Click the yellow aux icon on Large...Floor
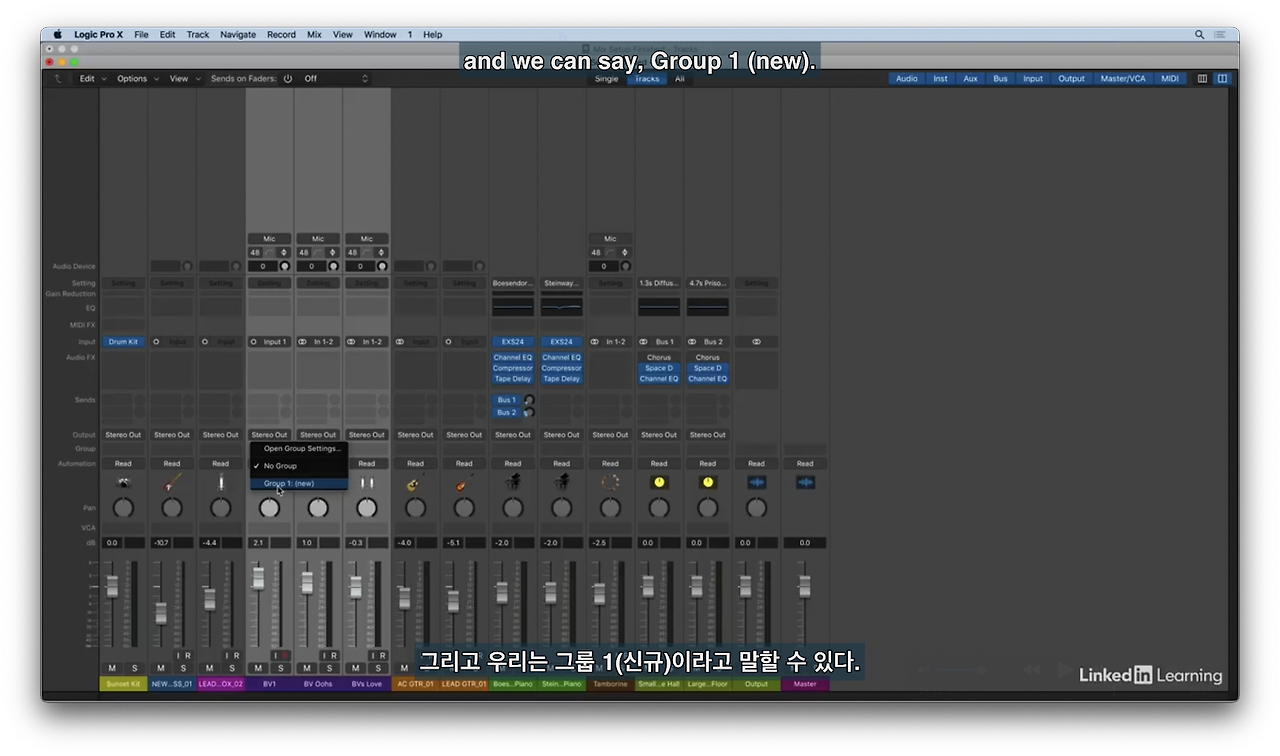The image size is (1280, 756). pos(708,483)
